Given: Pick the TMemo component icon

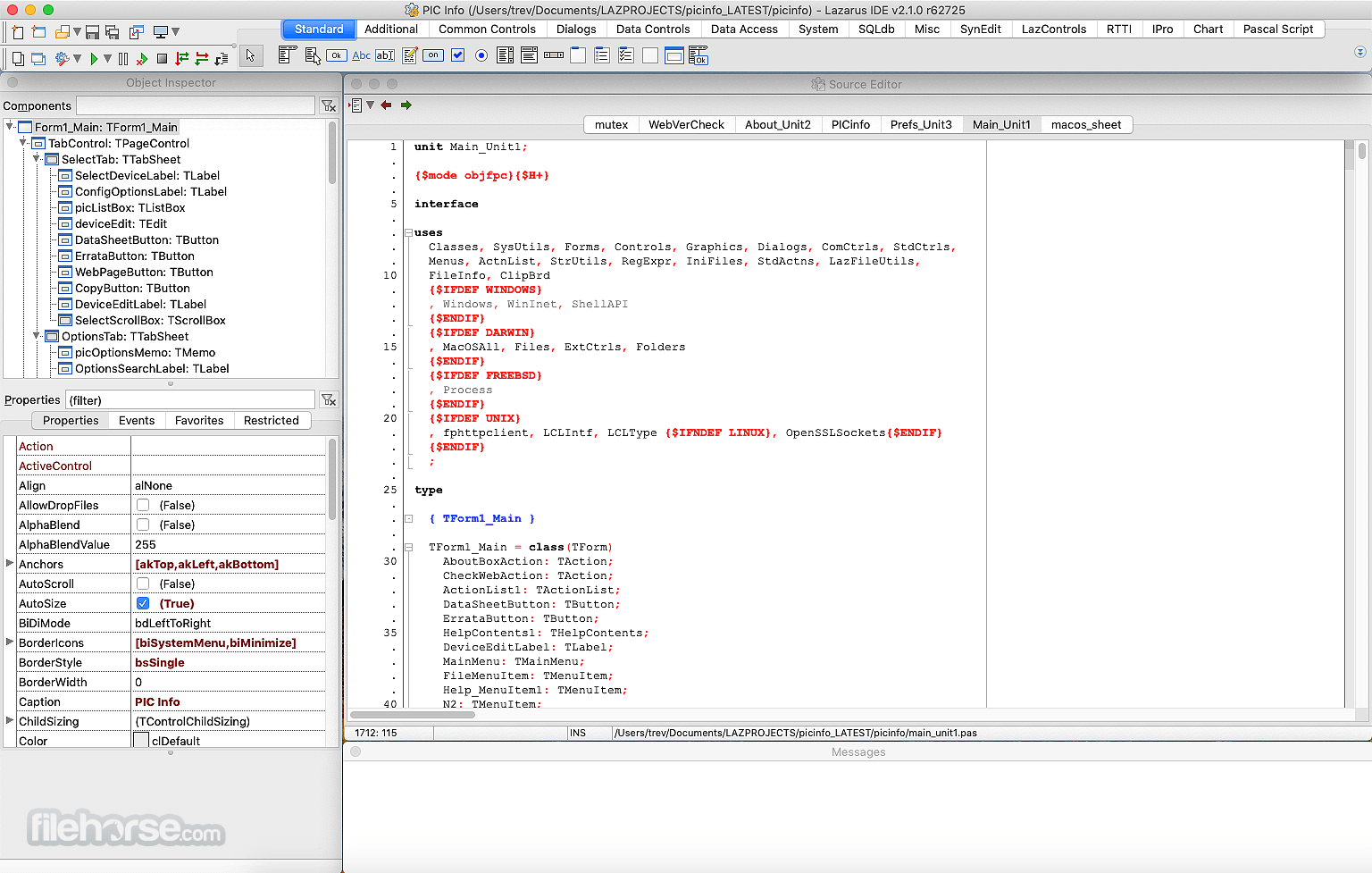Looking at the screenshot, I should 410,55.
